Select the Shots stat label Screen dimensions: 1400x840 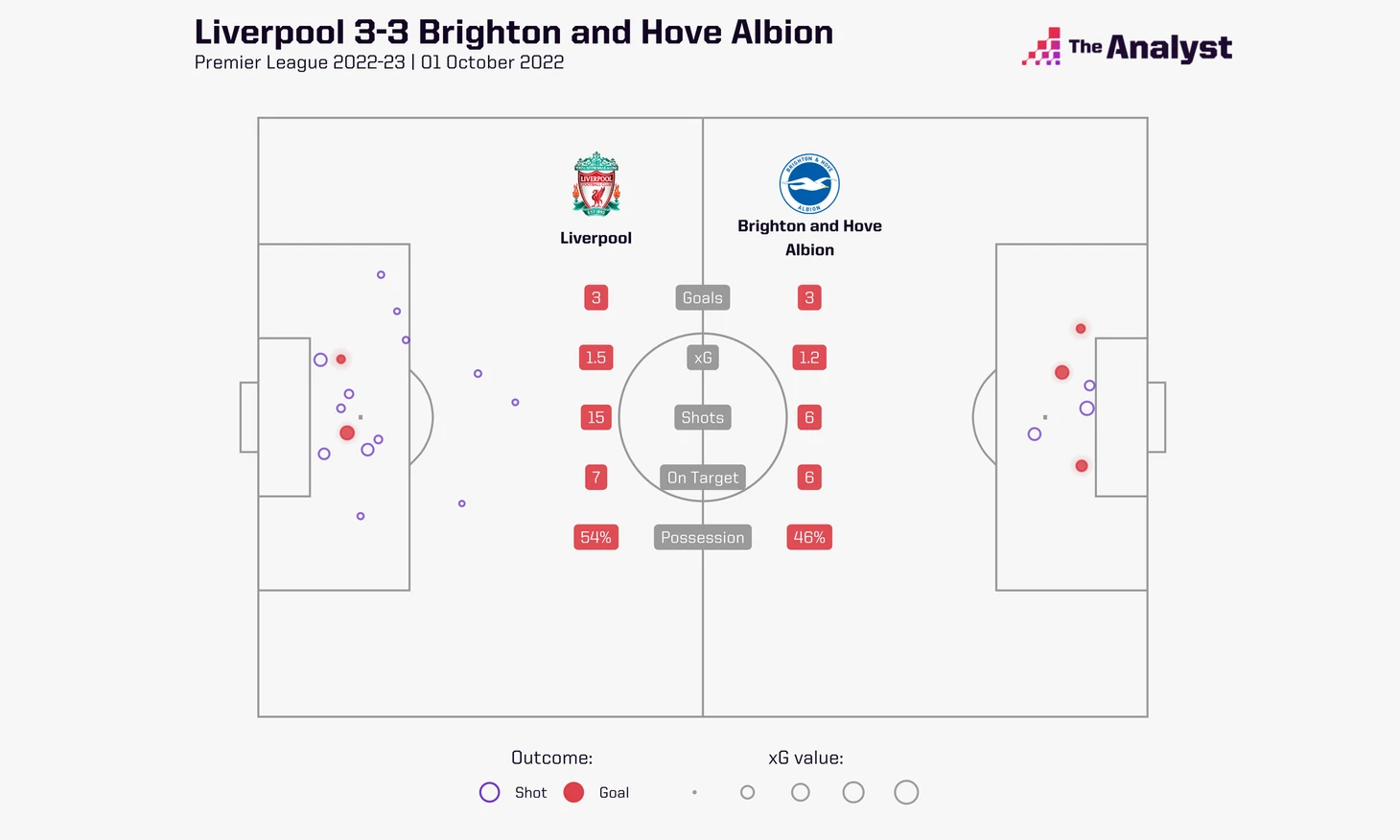703,417
